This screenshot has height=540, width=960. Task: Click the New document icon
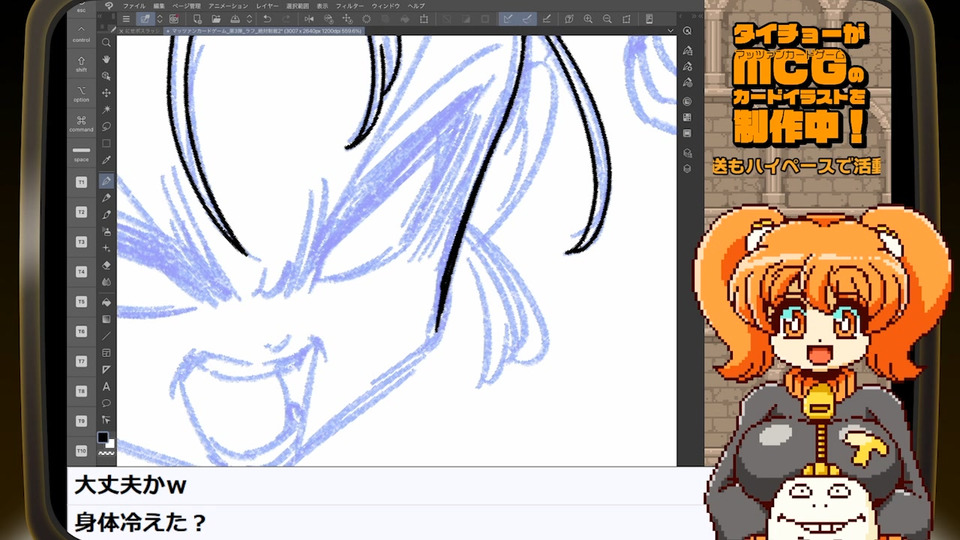click(197, 19)
